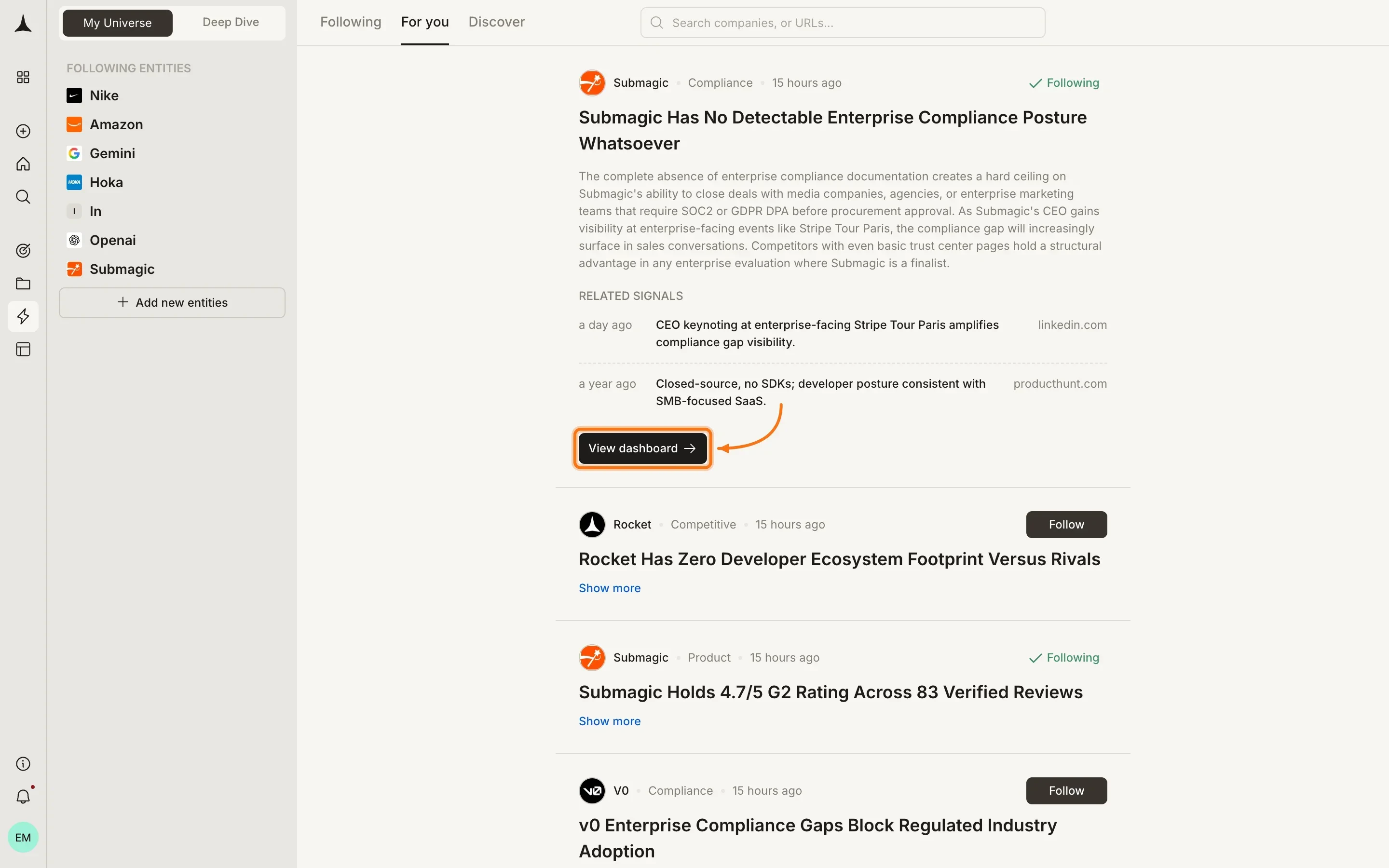
Task: Open Submagic No Detectable Compliance headline
Action: click(832, 130)
